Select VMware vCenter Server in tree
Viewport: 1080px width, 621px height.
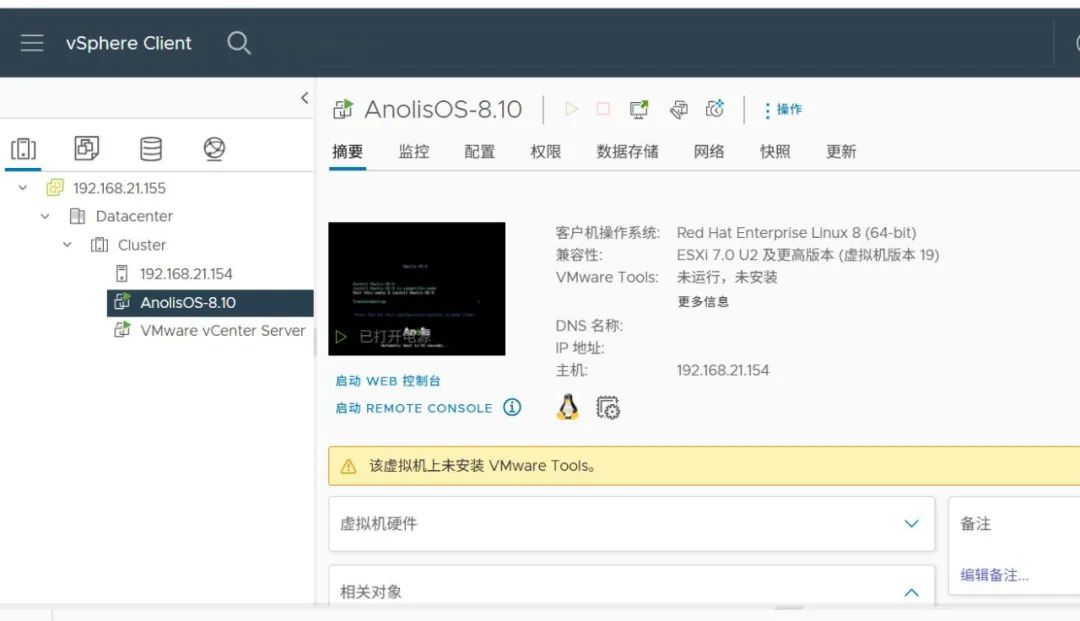point(222,330)
